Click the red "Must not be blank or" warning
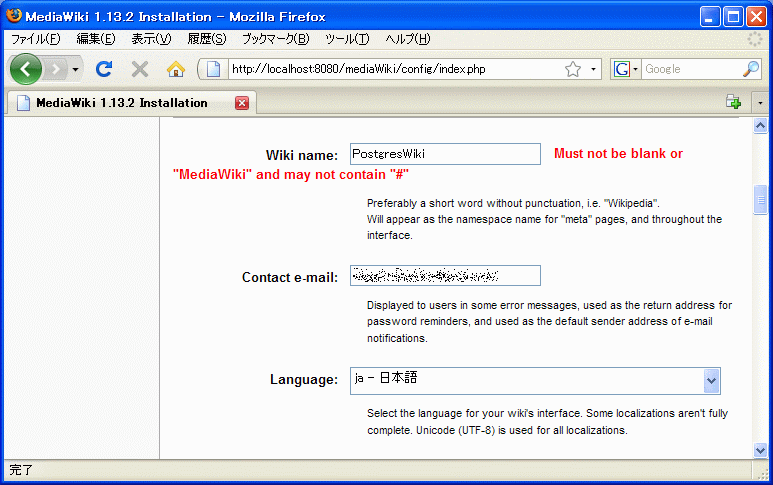773x485 pixels. pyautogui.click(x=618, y=154)
